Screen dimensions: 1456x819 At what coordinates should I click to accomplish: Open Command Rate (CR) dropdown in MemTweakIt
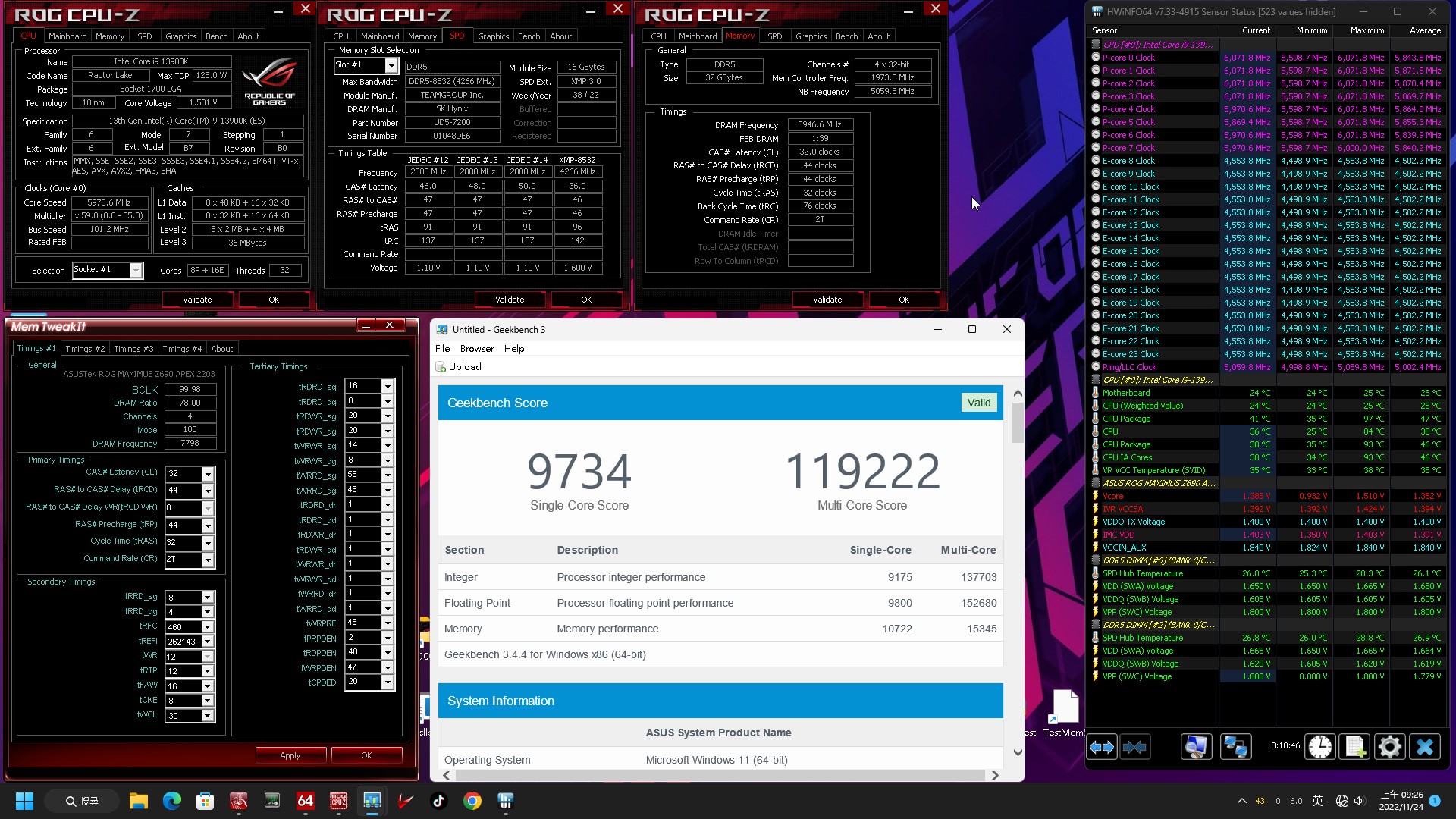pos(207,560)
